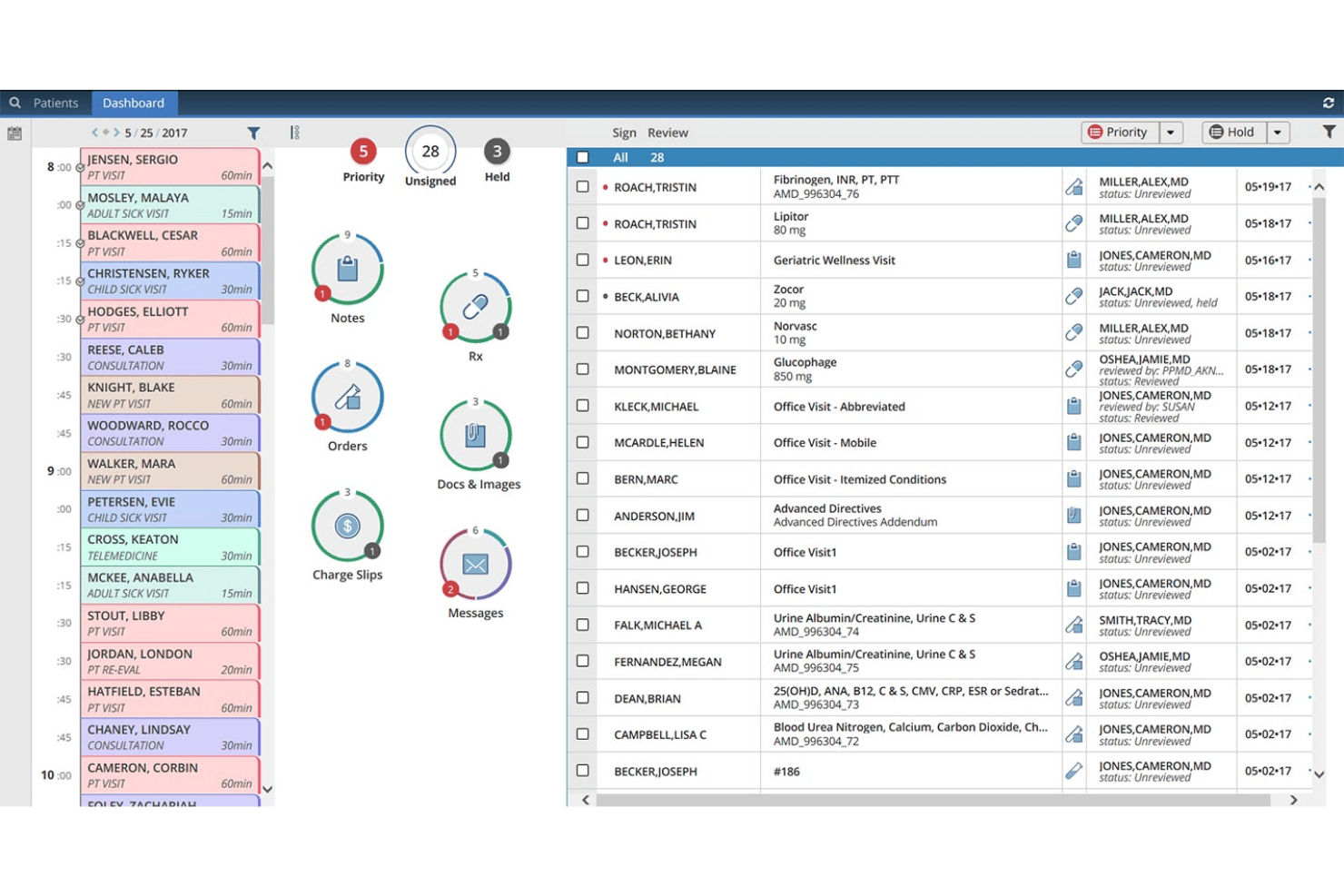Click the panel resize handle icon

[x=294, y=133]
